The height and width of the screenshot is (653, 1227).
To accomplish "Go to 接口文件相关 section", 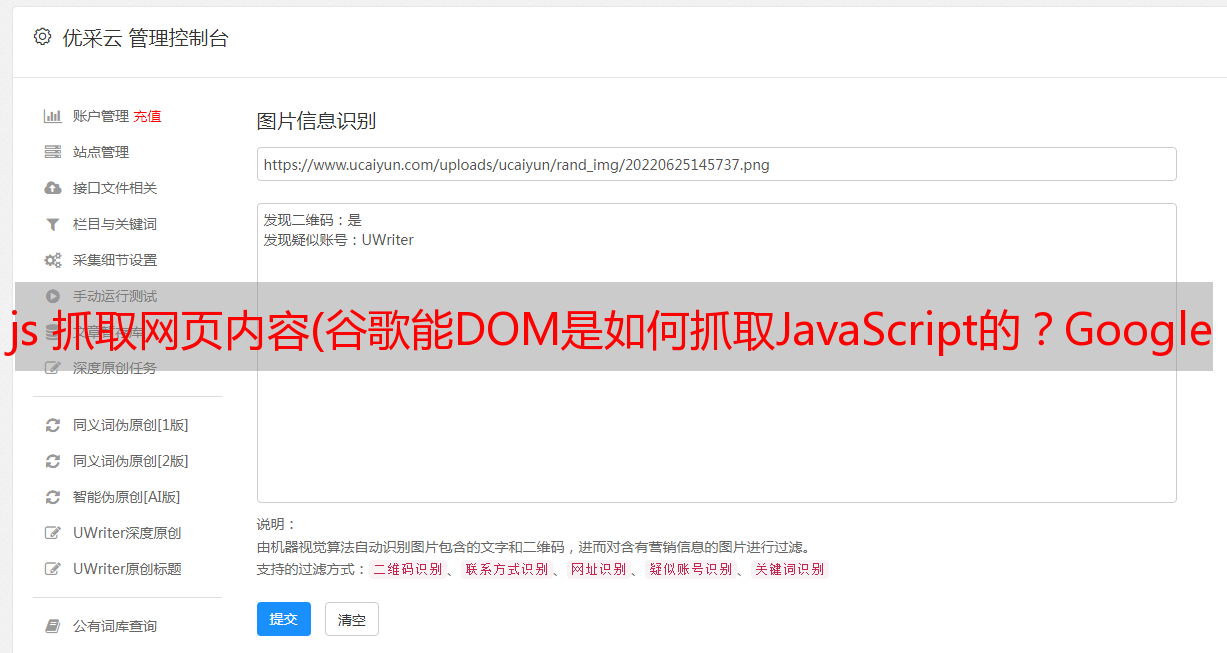I will click(x=115, y=188).
